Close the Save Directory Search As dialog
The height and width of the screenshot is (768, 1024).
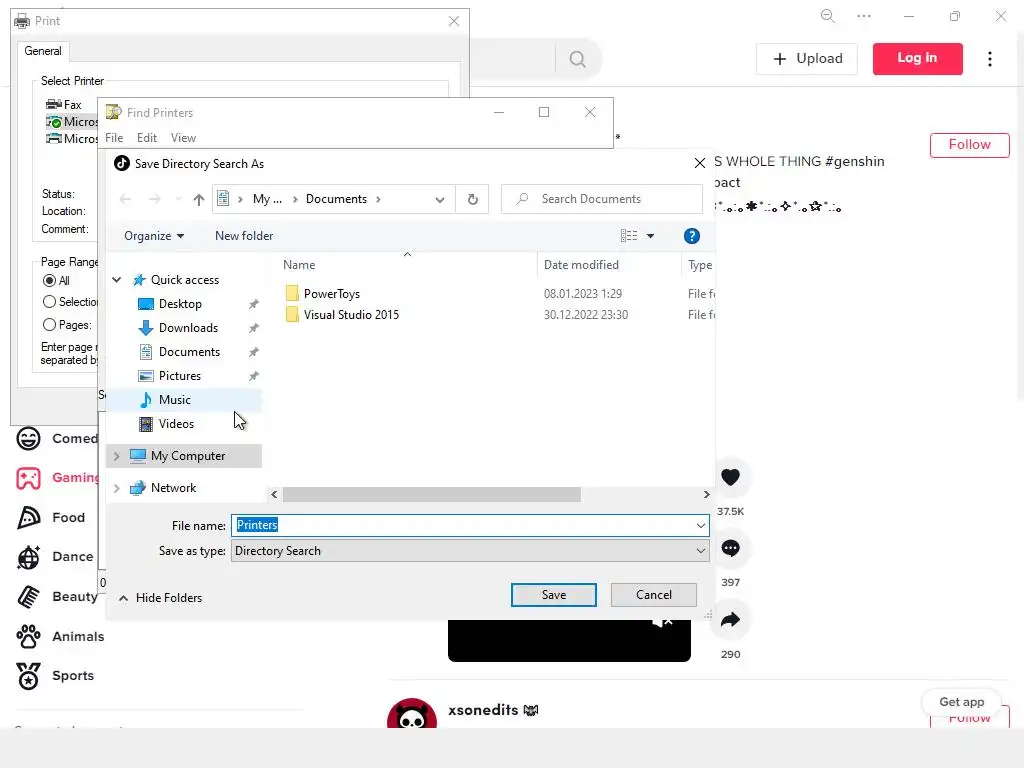[699, 163]
